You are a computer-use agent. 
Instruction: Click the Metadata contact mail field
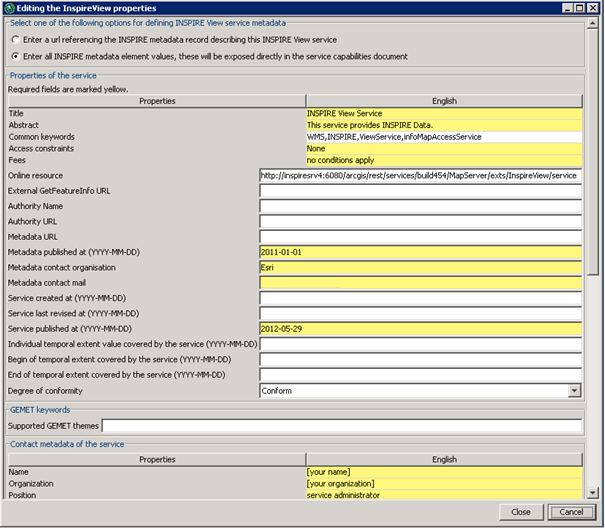[420, 283]
